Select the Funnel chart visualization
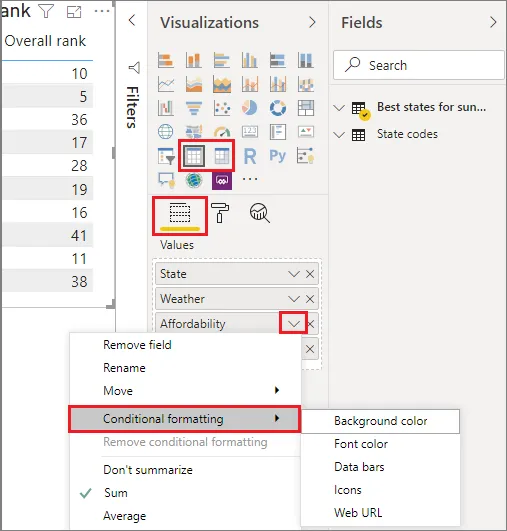 194,108
